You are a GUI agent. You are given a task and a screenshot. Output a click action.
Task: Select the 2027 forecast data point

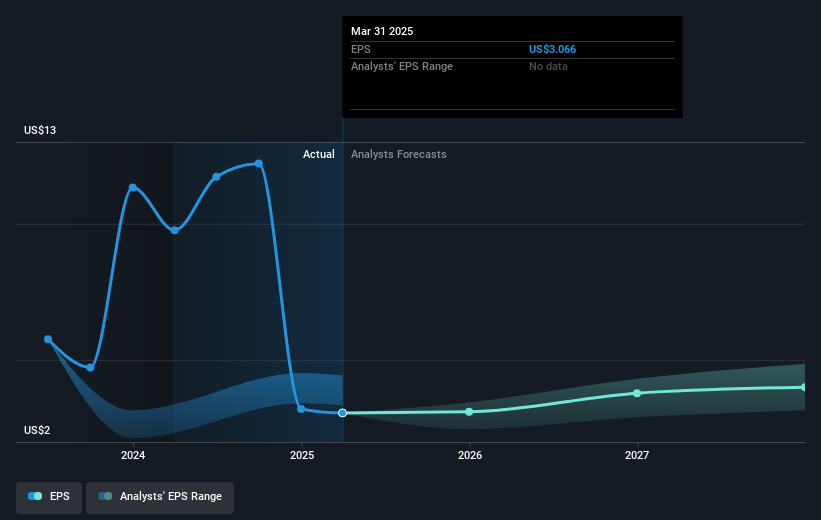pos(637,393)
